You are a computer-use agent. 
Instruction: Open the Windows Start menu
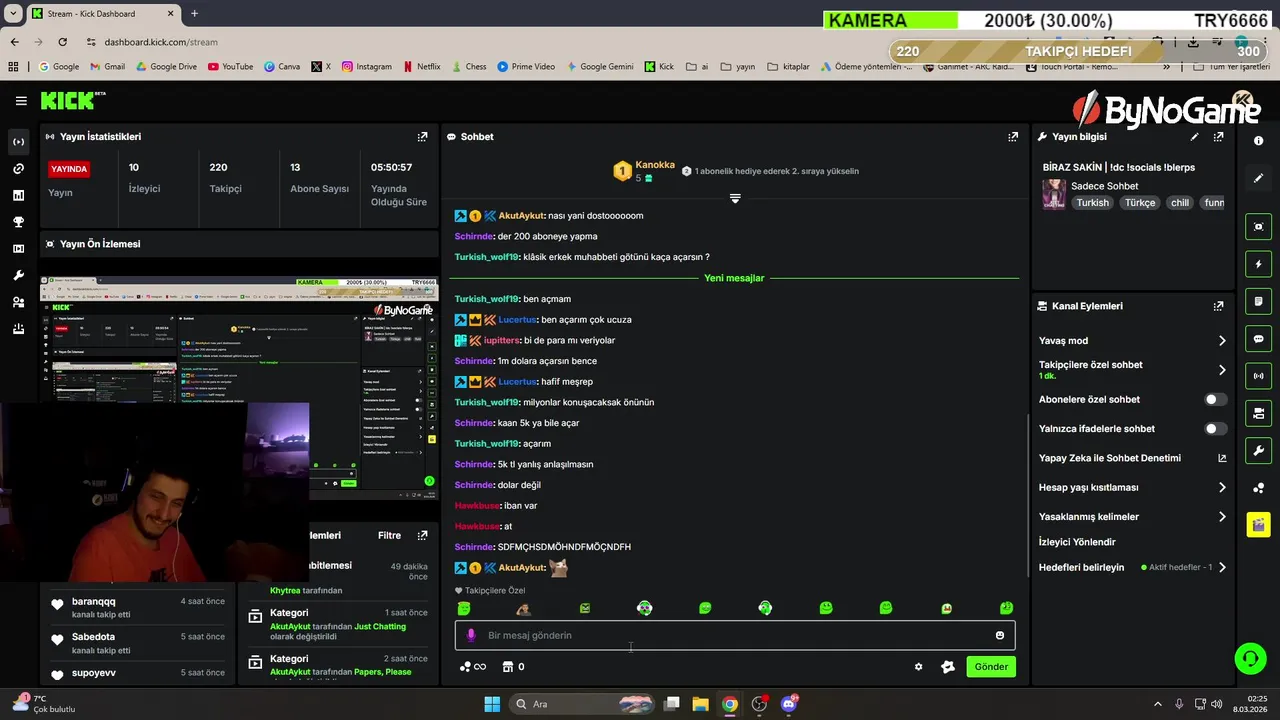click(x=492, y=704)
